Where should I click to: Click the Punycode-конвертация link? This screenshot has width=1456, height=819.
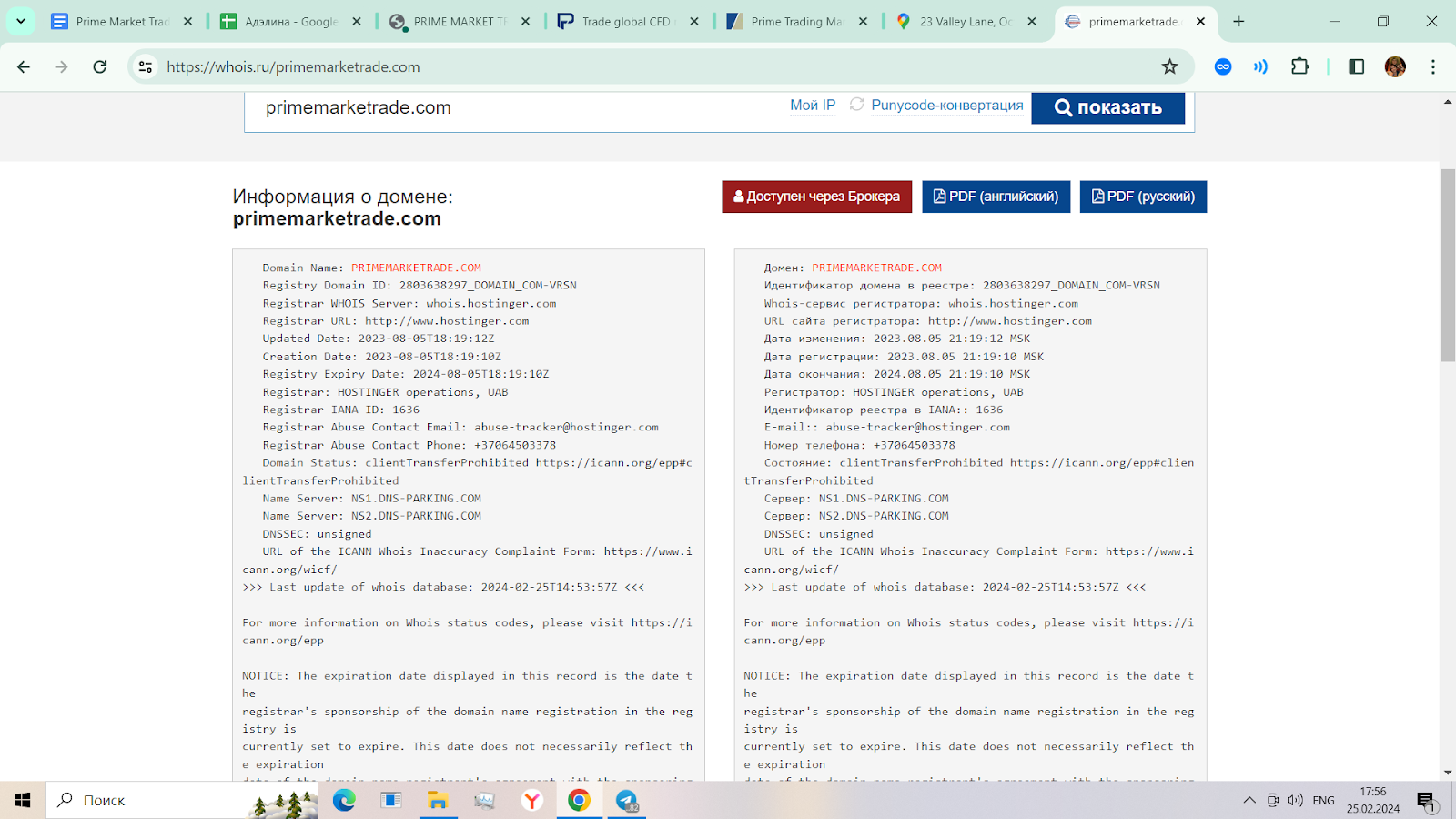tap(947, 106)
